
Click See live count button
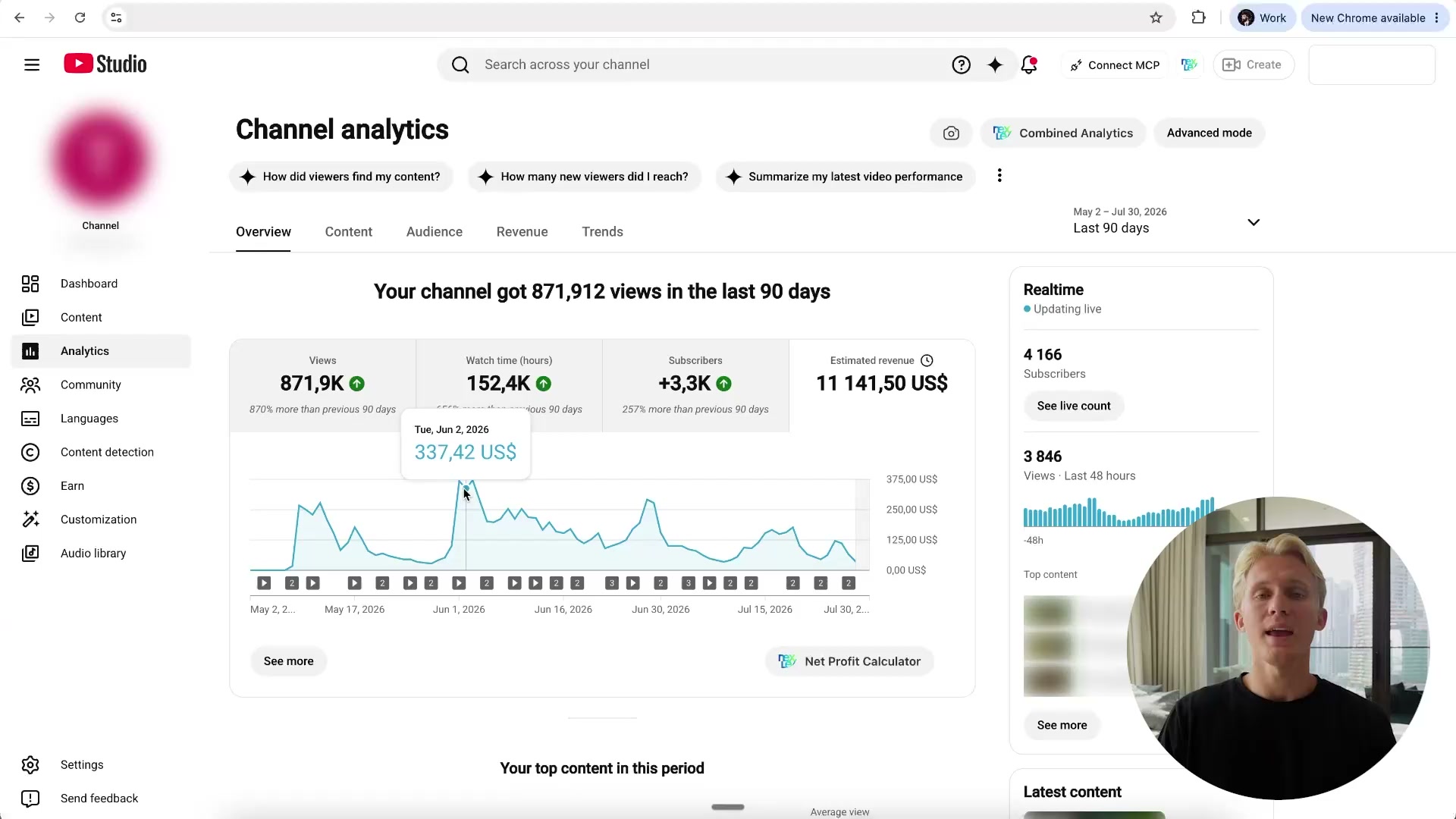1074,406
